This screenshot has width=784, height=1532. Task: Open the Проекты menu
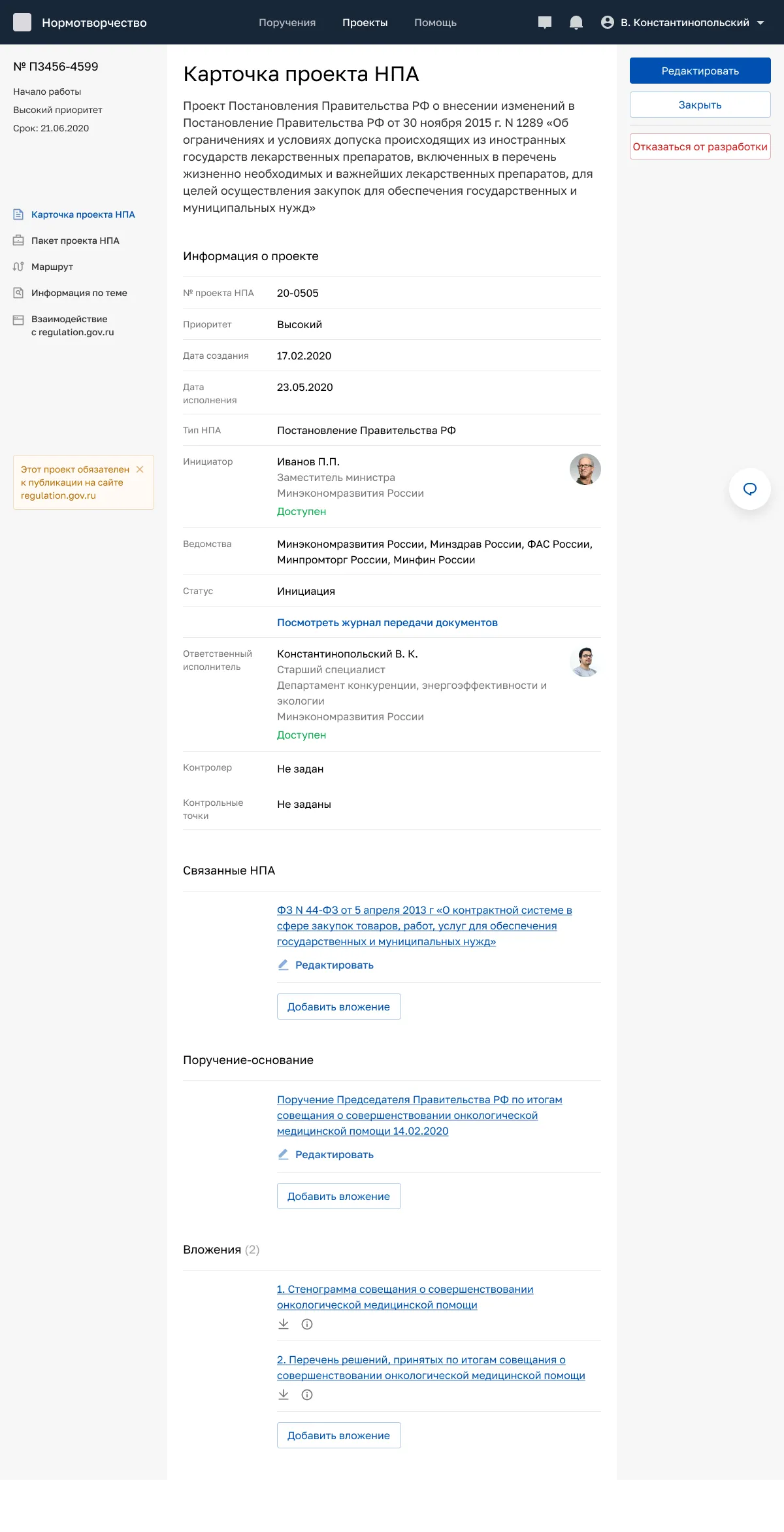click(x=365, y=23)
